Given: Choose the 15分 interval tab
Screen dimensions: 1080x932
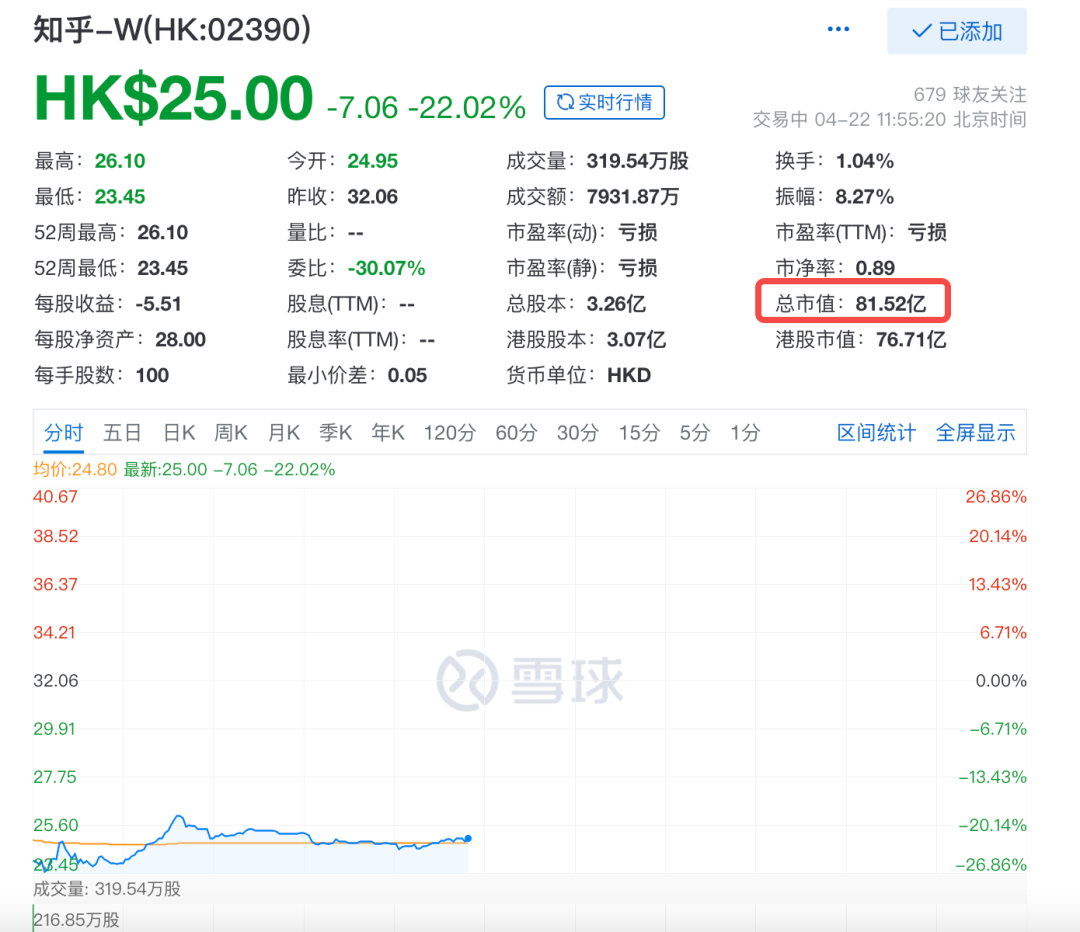Looking at the screenshot, I should coord(638,433).
